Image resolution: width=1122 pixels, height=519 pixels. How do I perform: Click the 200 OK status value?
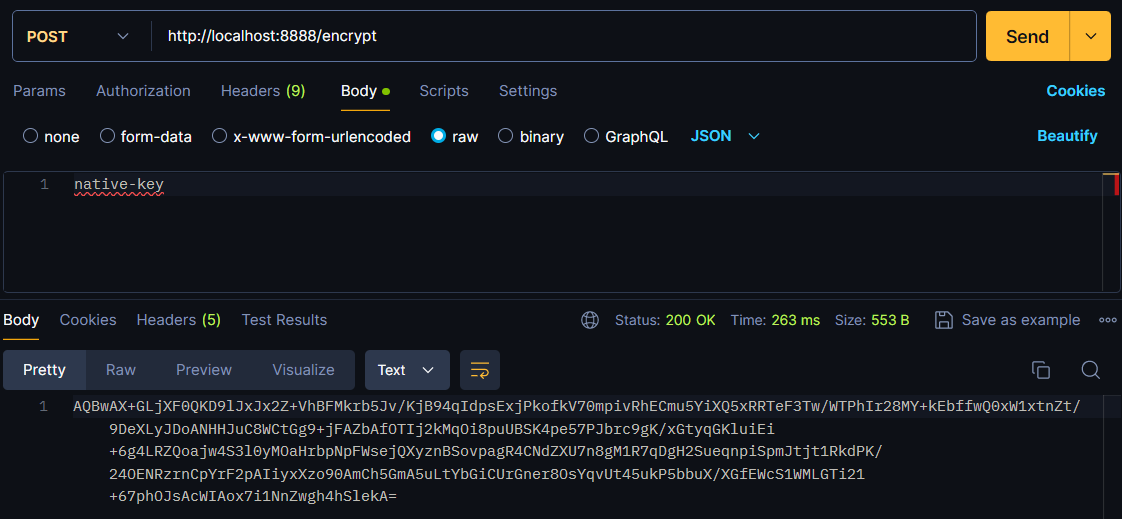click(691, 320)
